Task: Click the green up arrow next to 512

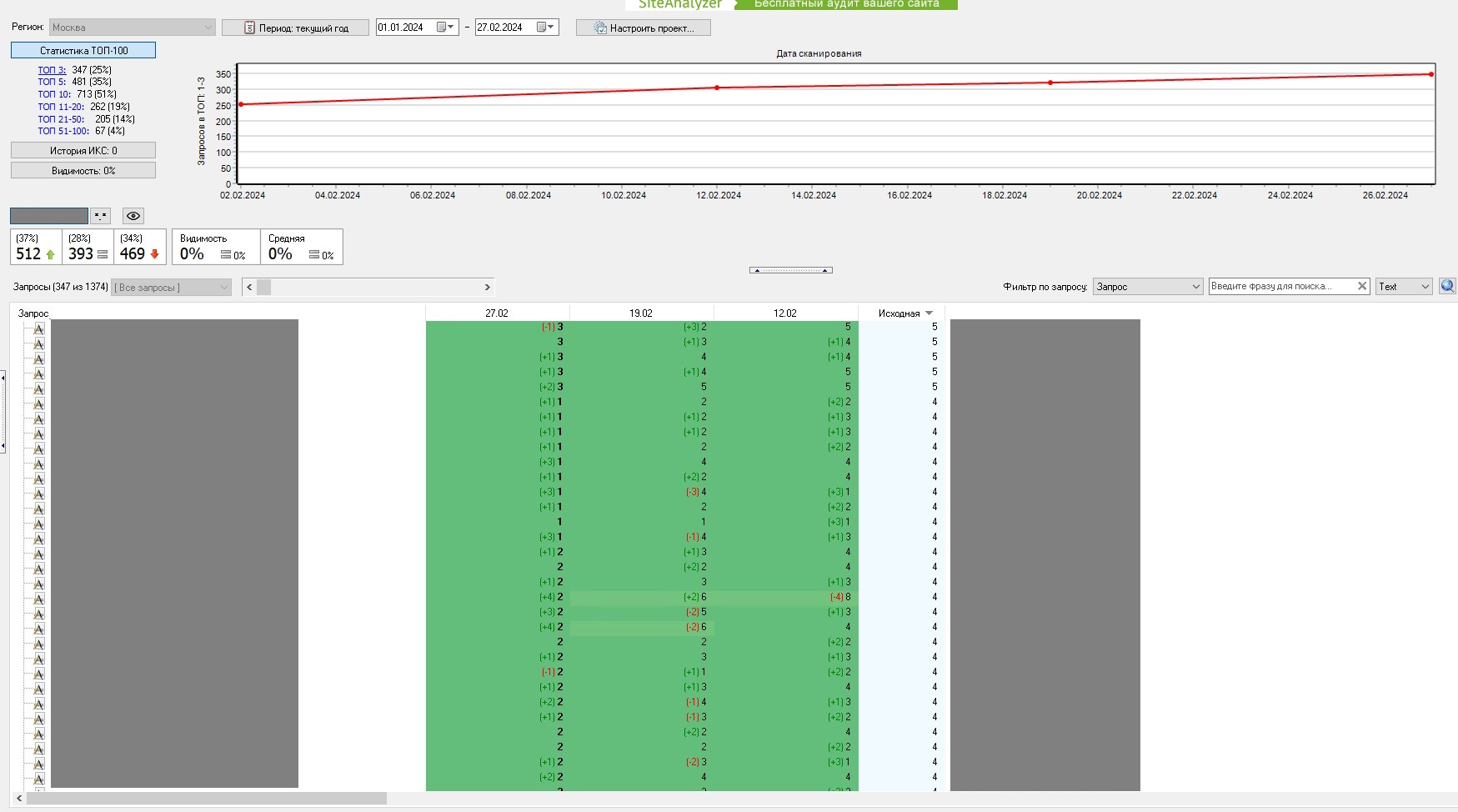Action: 51,254
